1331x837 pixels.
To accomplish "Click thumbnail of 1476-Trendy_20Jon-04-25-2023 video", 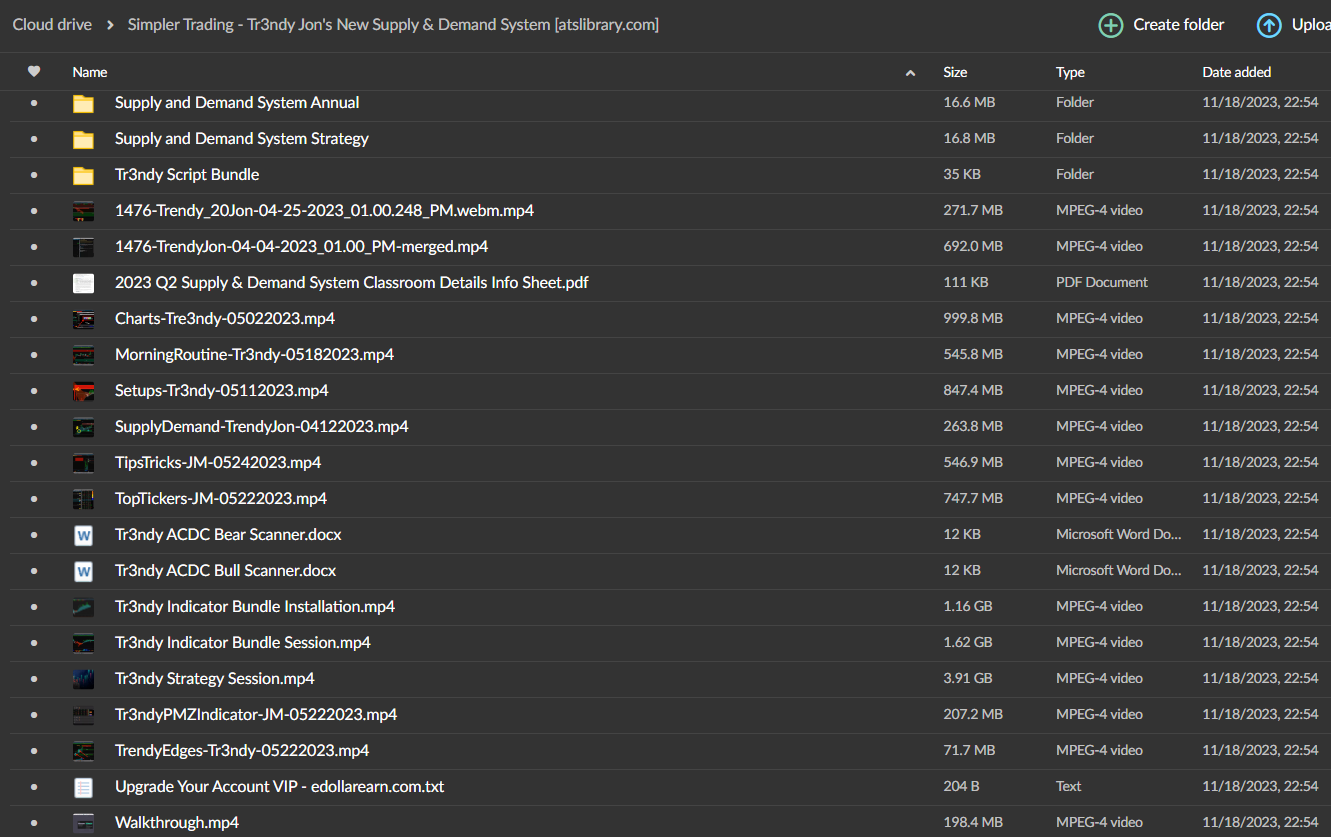I will coord(83,211).
